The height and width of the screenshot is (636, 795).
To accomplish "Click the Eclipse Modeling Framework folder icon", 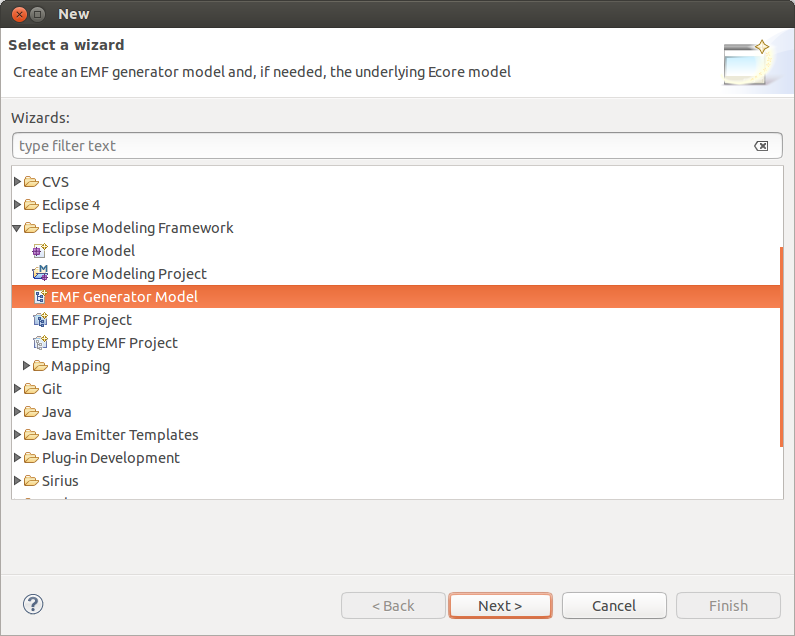I will coord(31,228).
